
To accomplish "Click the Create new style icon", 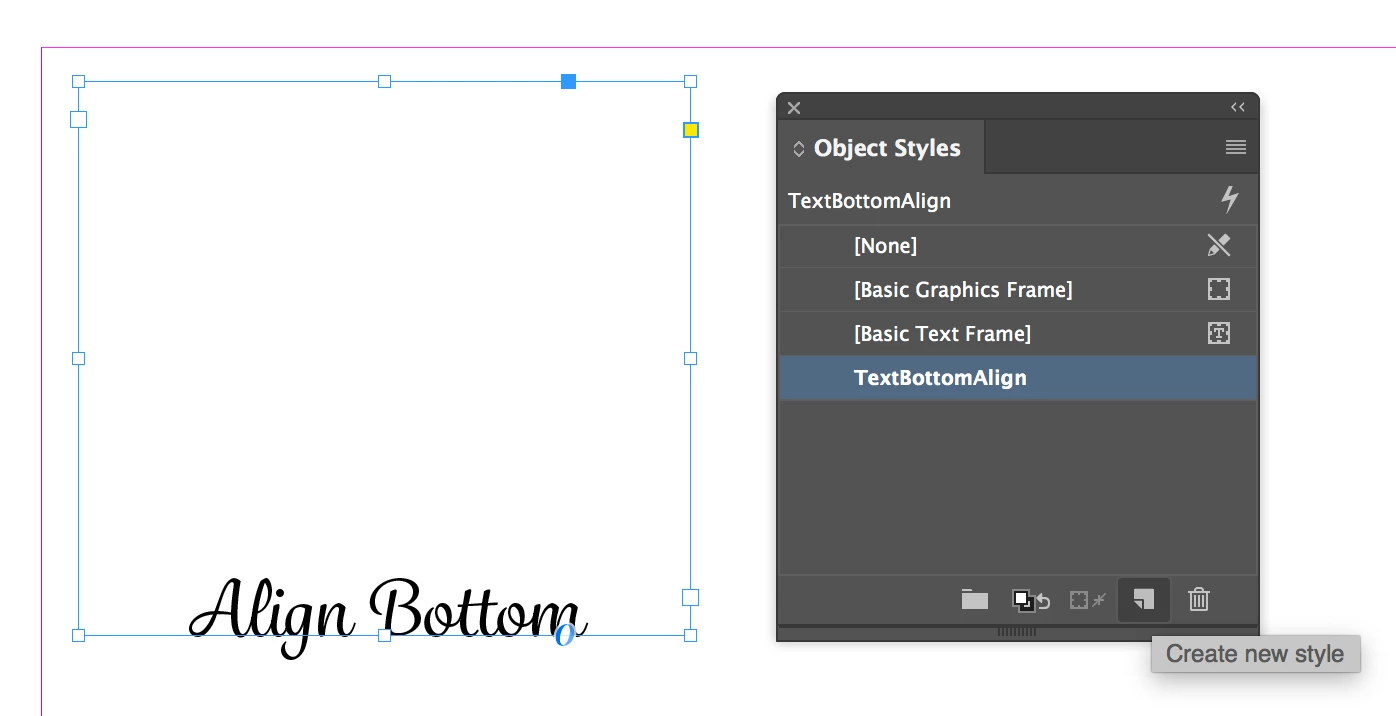I will point(1143,600).
